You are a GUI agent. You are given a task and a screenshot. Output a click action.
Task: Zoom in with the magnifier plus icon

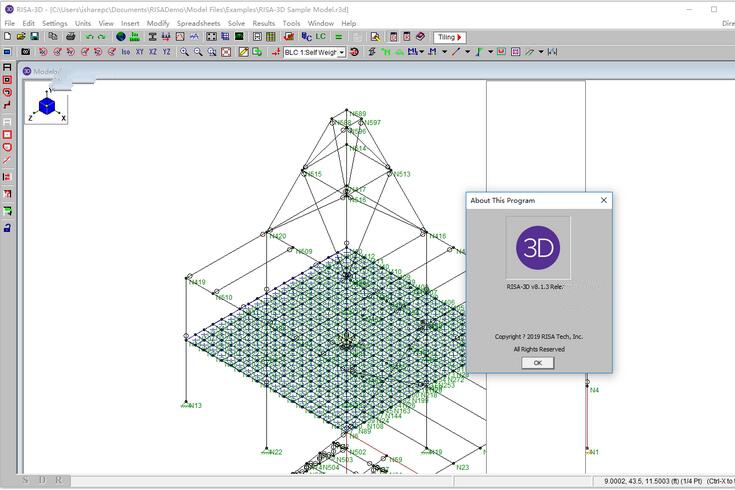pyautogui.click(x=184, y=52)
